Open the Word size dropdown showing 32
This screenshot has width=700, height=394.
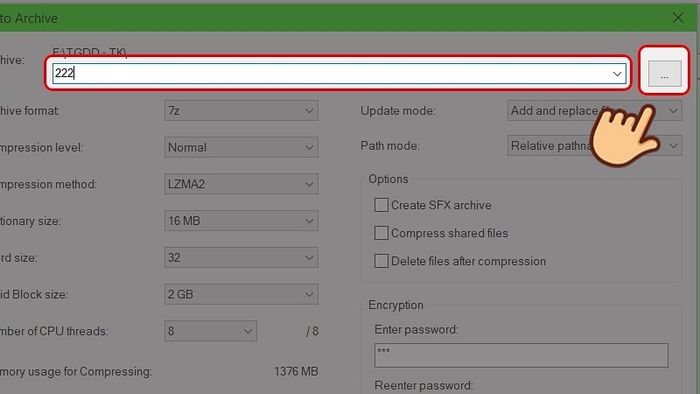tap(241, 257)
